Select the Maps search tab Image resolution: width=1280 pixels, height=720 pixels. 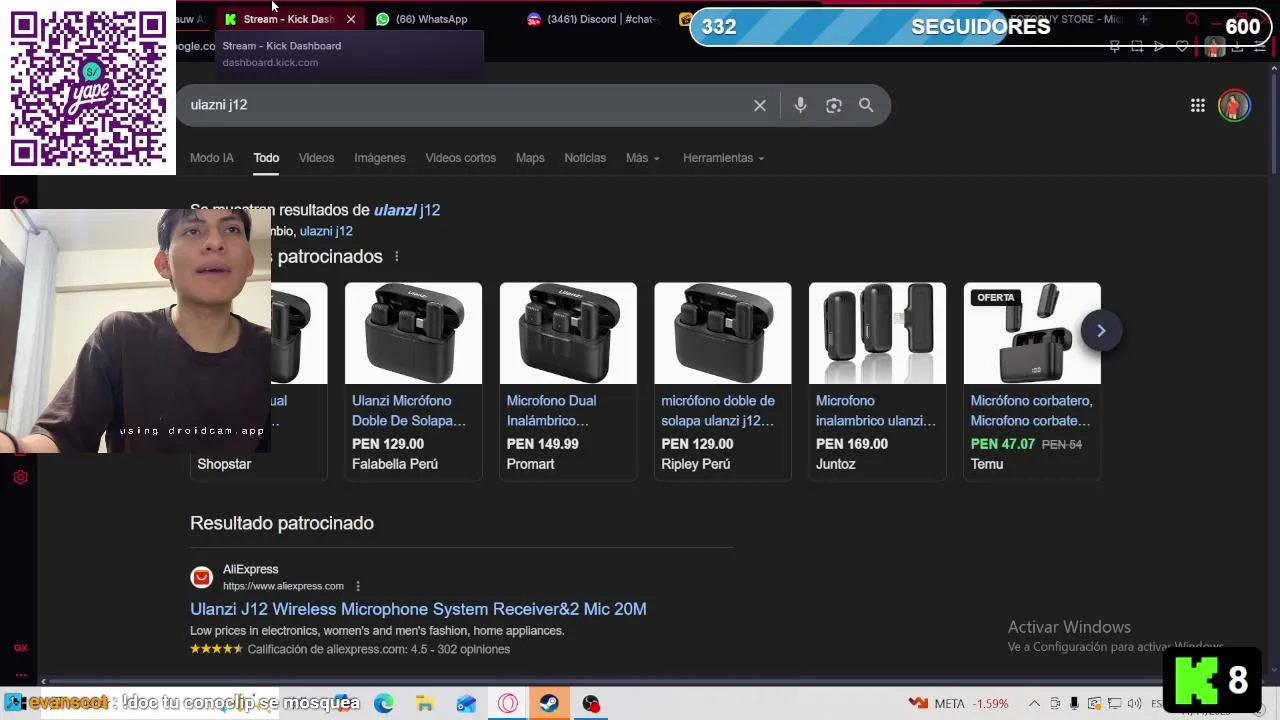[x=530, y=158]
